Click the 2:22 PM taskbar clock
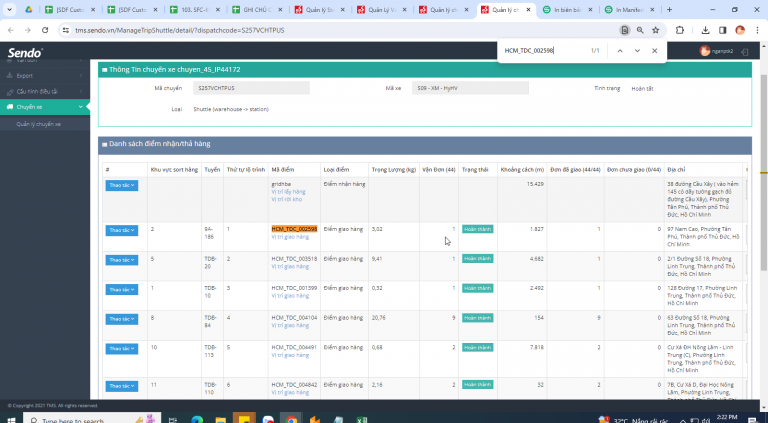 (726, 419)
